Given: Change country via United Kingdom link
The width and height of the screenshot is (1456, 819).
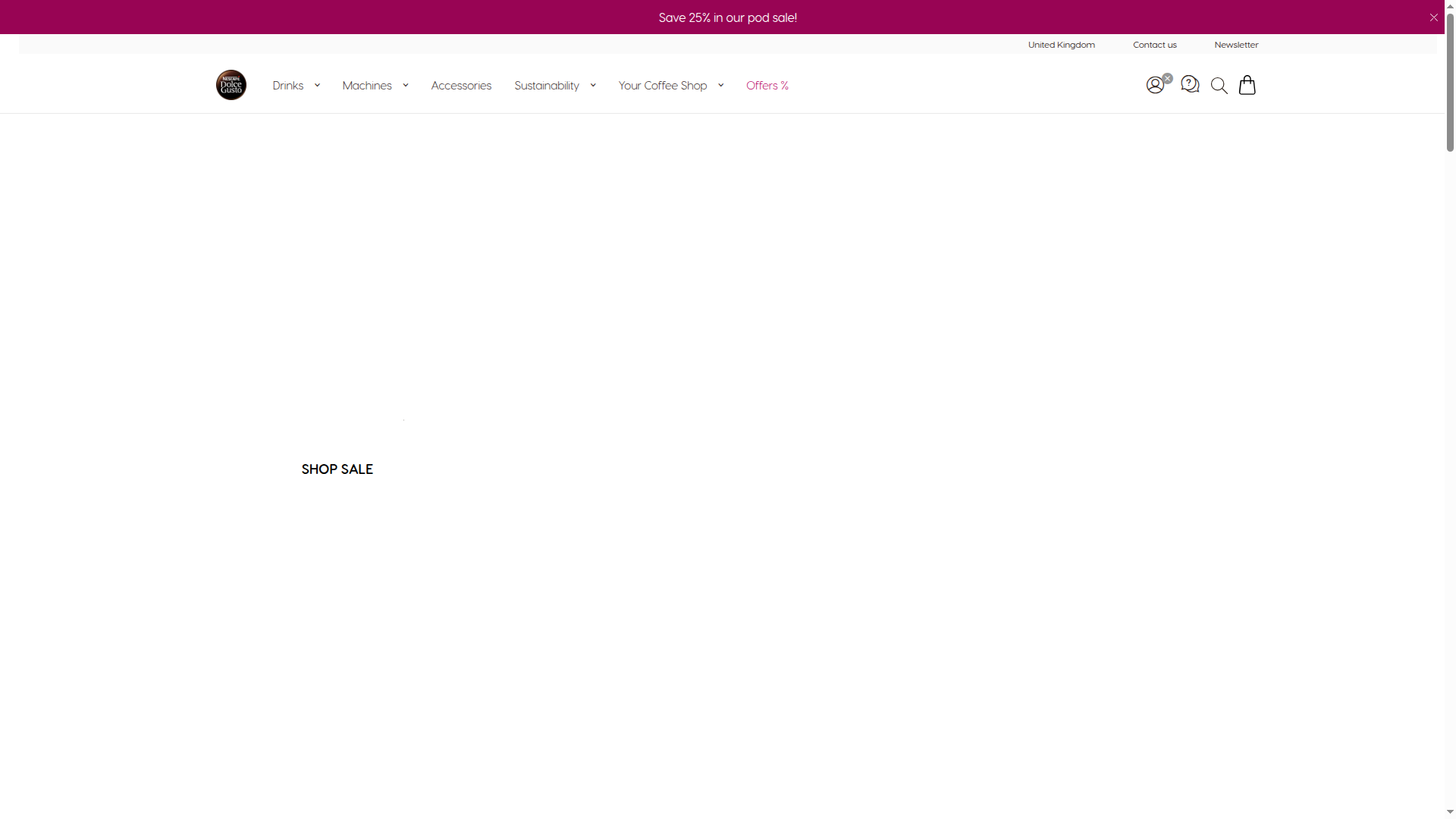Looking at the screenshot, I should [x=1061, y=45].
